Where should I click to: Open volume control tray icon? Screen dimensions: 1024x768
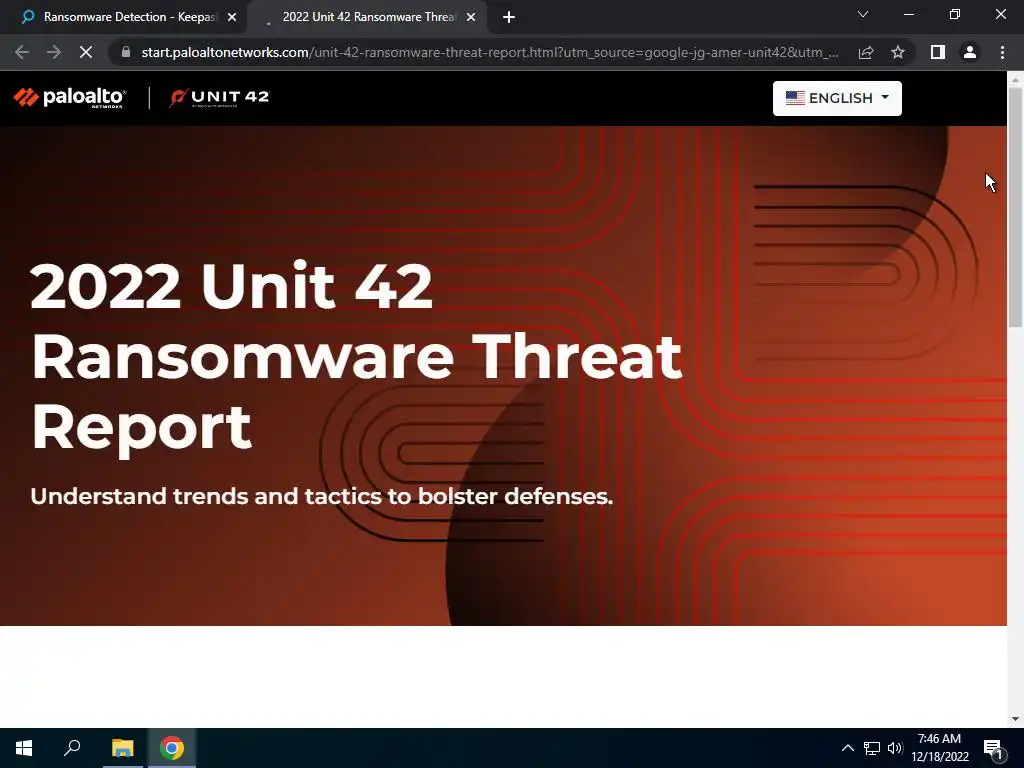click(895, 748)
